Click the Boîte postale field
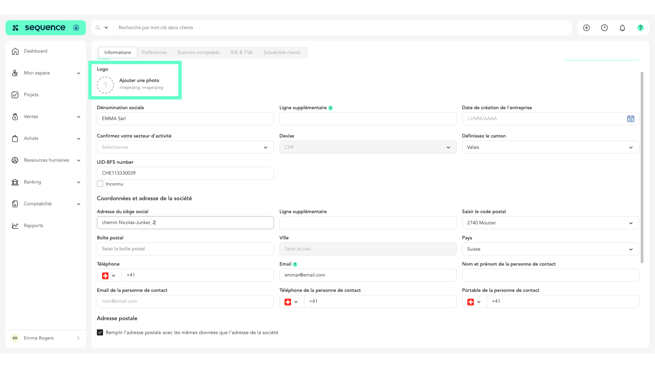This screenshot has width=655, height=368. [x=185, y=249]
